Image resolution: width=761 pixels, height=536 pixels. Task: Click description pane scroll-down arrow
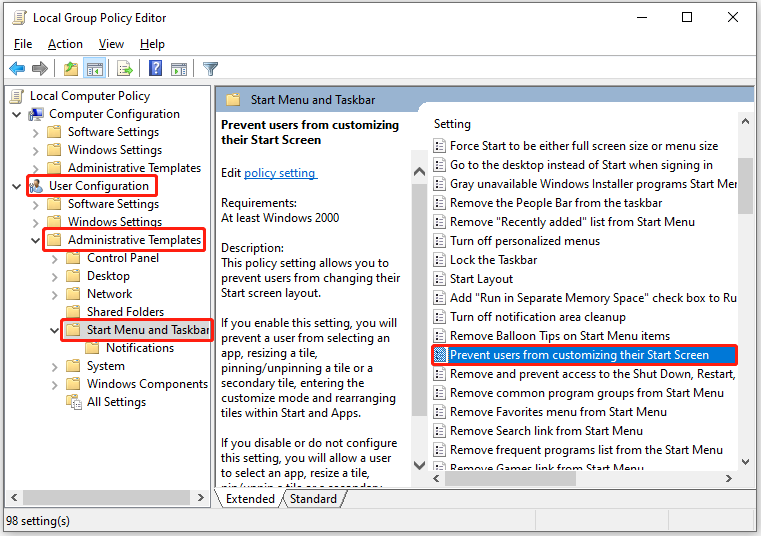click(x=419, y=465)
